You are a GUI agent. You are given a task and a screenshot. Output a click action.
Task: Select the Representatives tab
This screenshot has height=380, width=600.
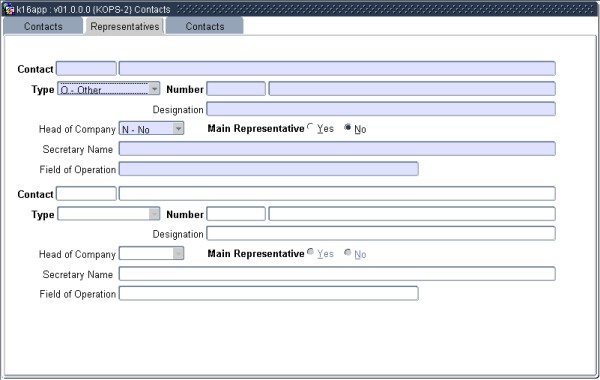point(125,26)
